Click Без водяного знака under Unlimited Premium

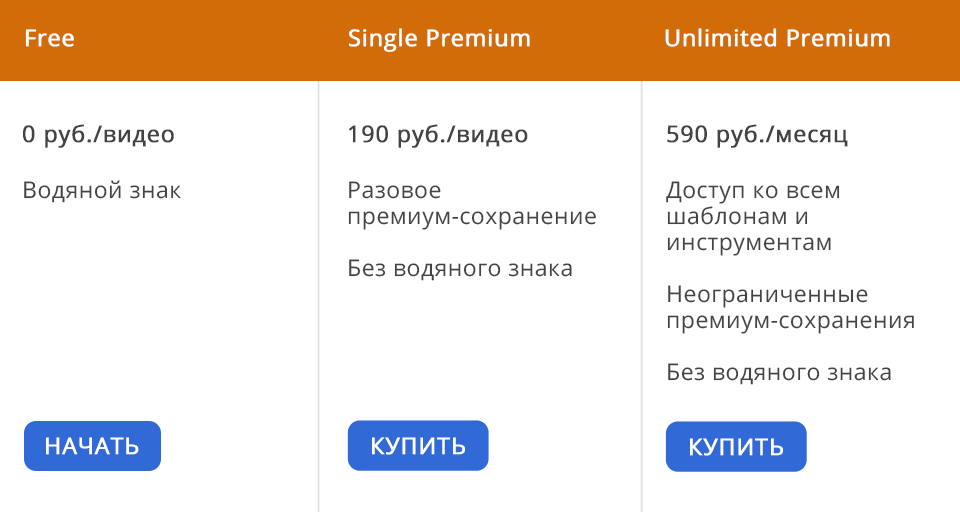(x=778, y=373)
